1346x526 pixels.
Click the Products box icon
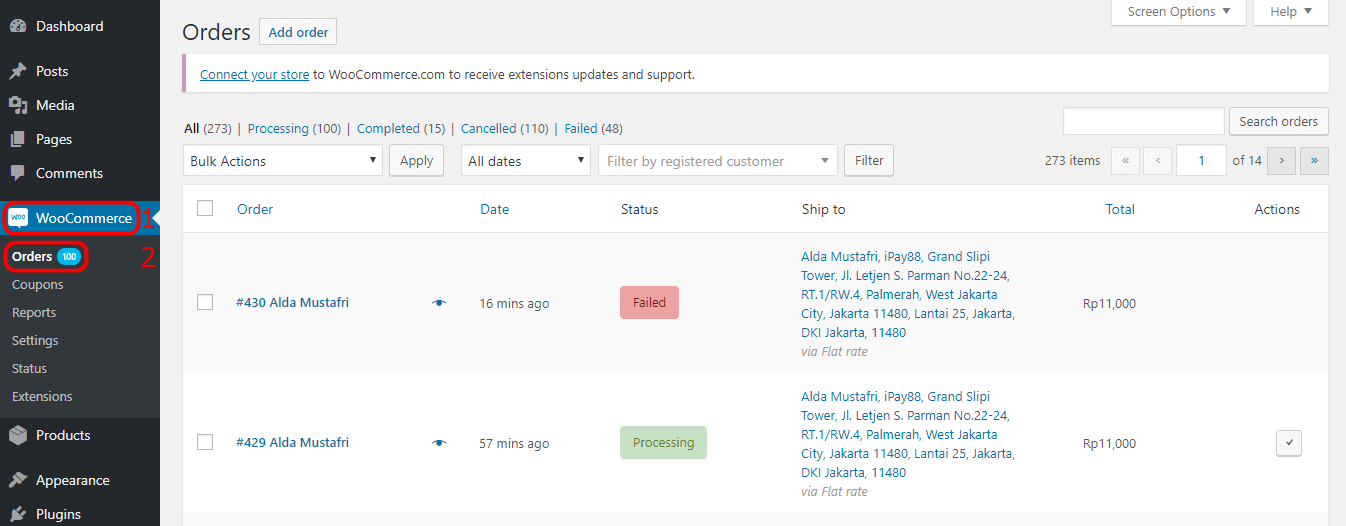coord(18,435)
